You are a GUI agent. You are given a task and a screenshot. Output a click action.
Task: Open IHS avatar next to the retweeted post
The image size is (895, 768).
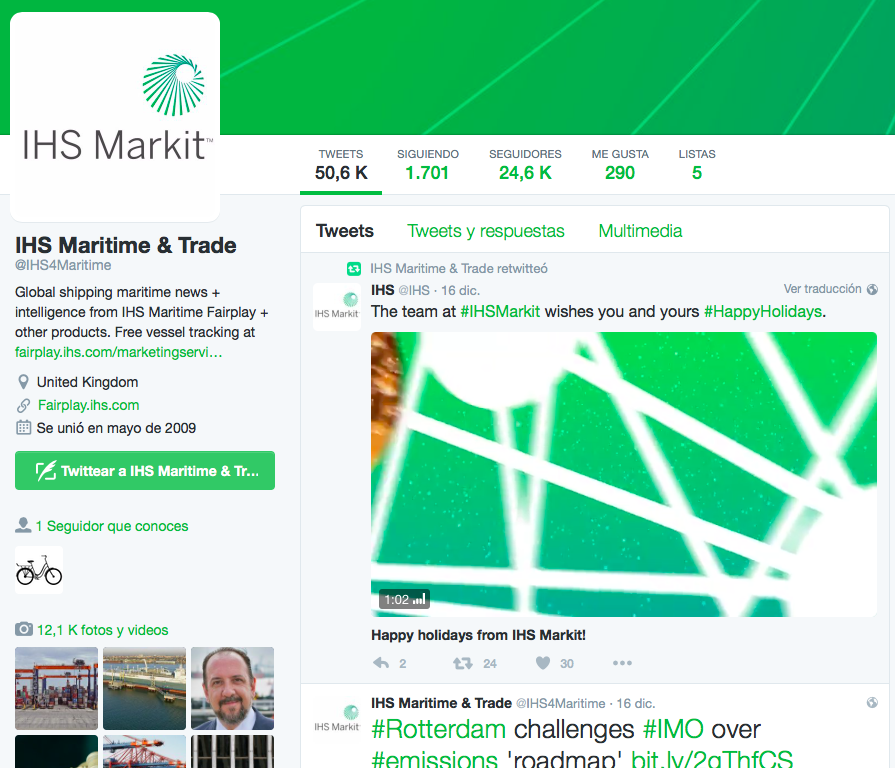[337, 307]
